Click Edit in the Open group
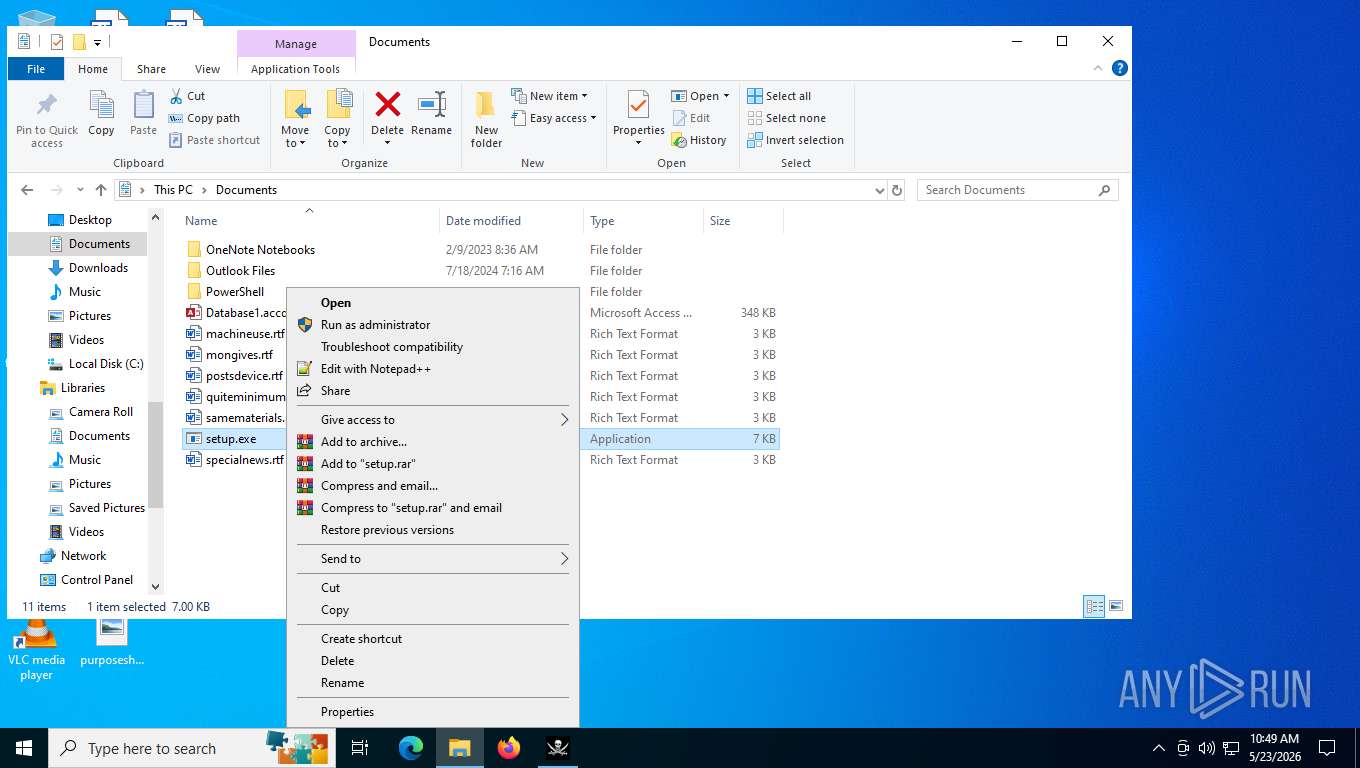The height and width of the screenshot is (768, 1360). pos(691,118)
